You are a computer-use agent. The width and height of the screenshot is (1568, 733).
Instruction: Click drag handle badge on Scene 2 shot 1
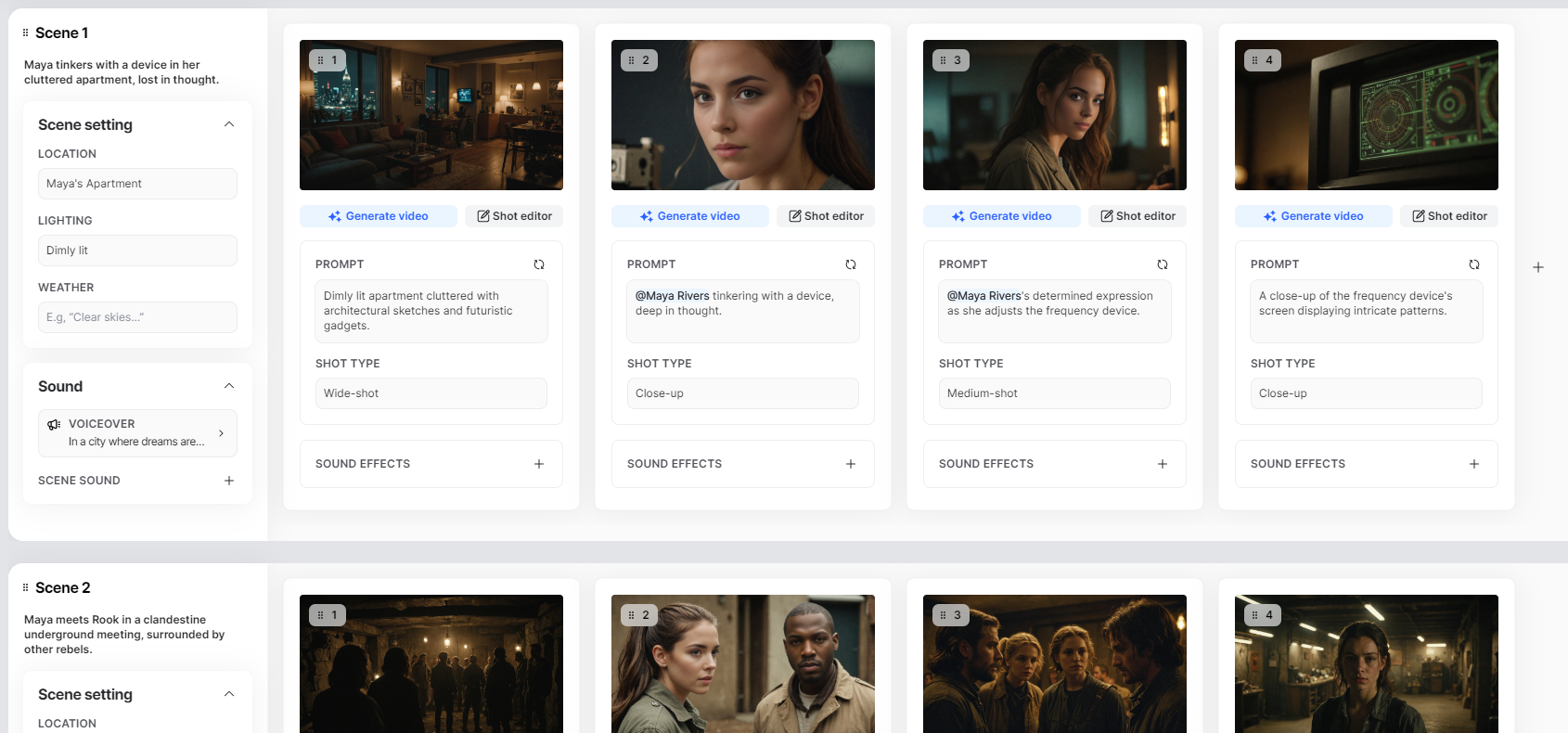coord(328,615)
